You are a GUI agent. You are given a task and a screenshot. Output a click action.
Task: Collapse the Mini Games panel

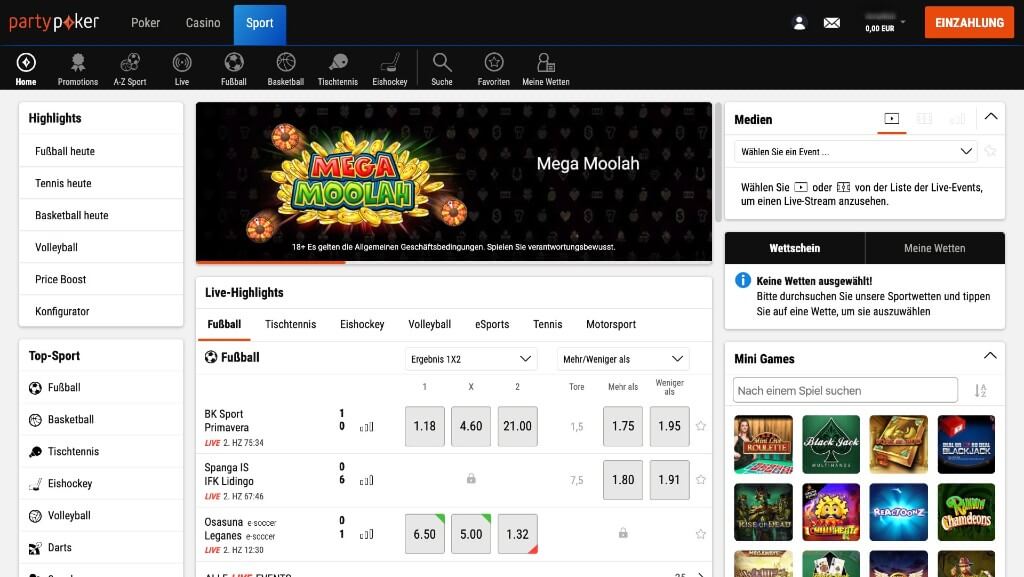990,356
